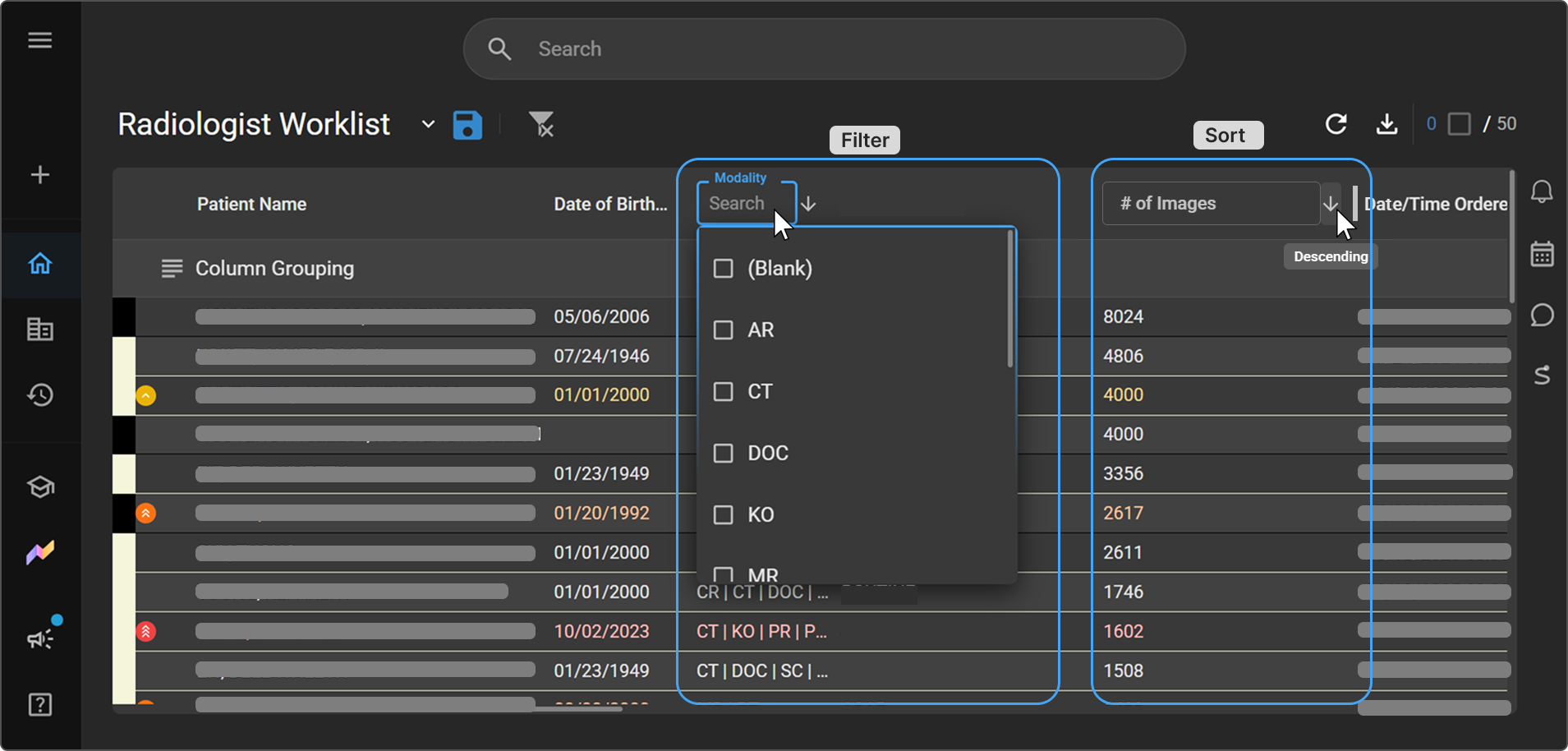Open the history clock sidebar icon
Screen dimensions: 1568x751
coord(40,395)
